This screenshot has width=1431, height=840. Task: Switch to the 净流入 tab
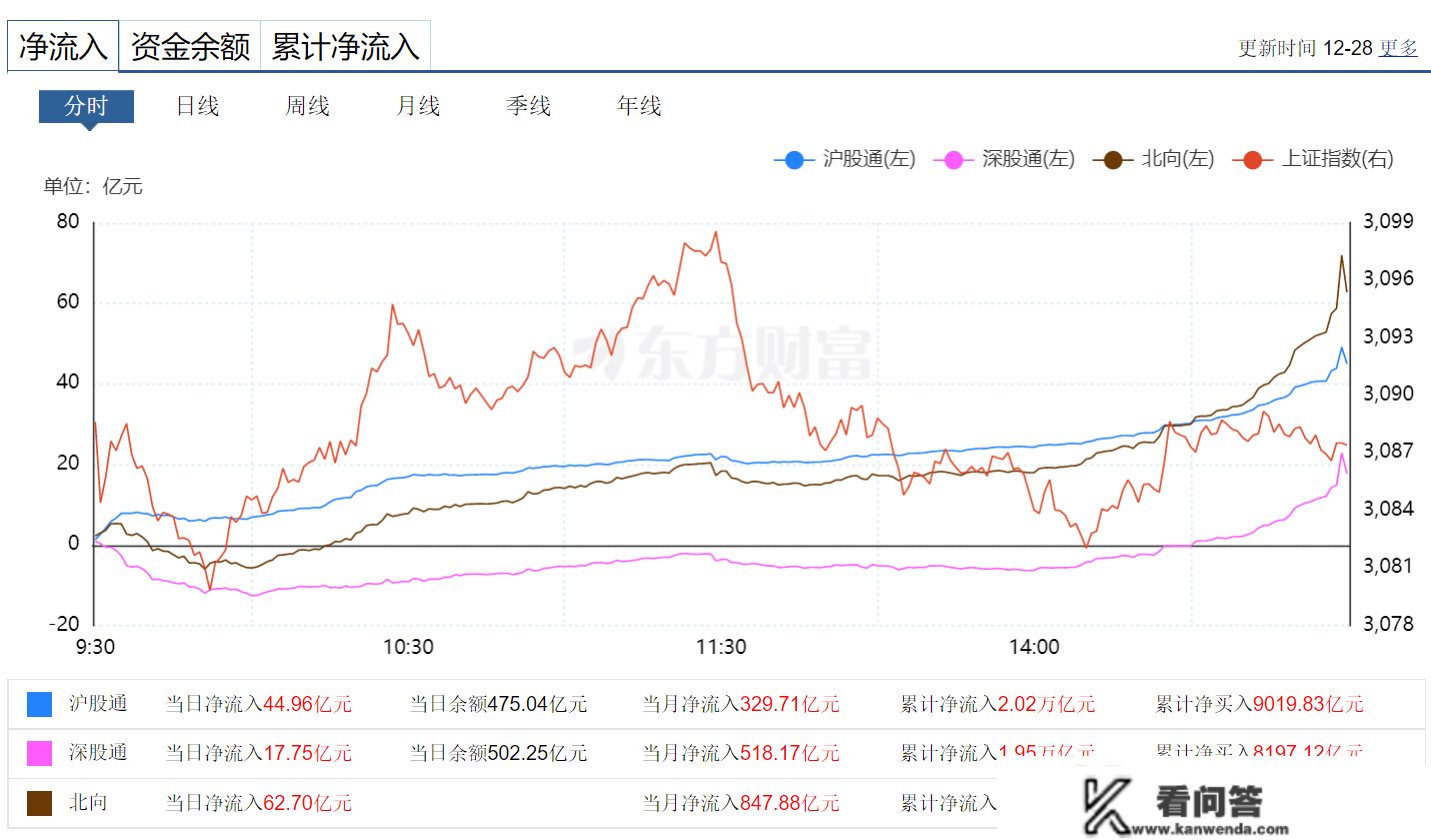[63, 46]
